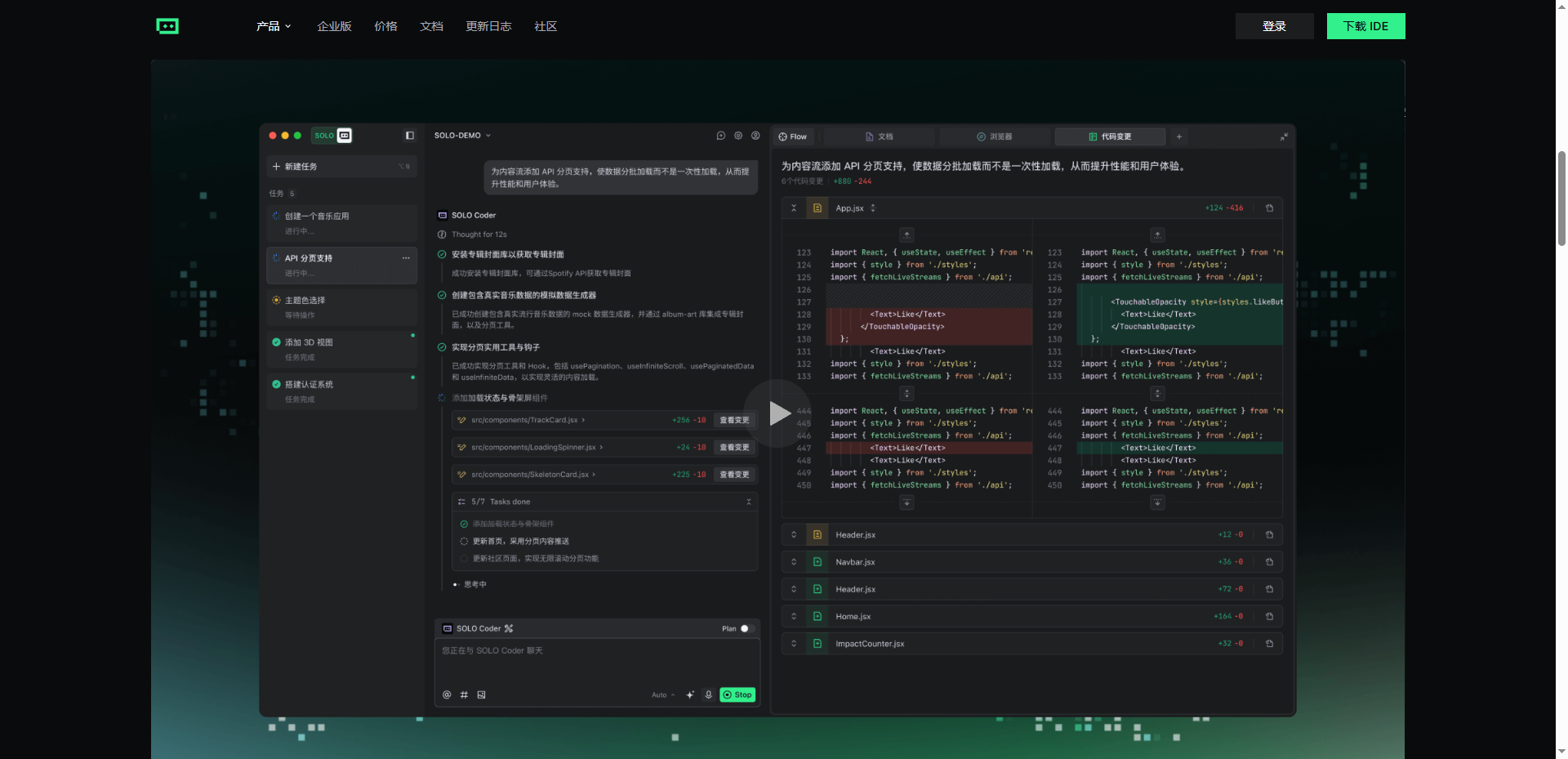
Task: Click the @ mention icon in chat input
Action: coord(447,694)
